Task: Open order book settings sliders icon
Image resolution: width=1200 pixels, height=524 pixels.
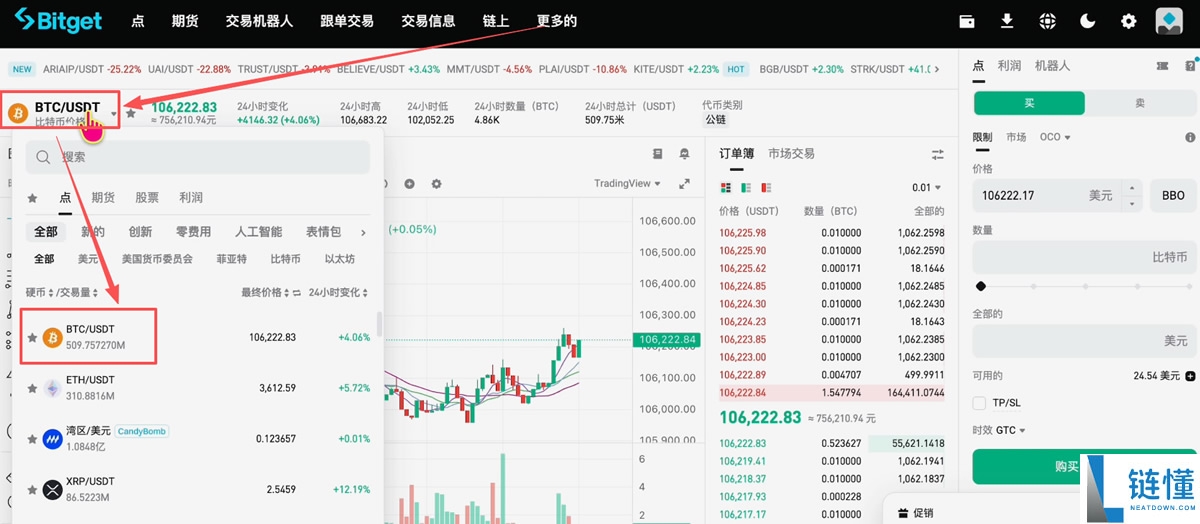Action: point(937,154)
